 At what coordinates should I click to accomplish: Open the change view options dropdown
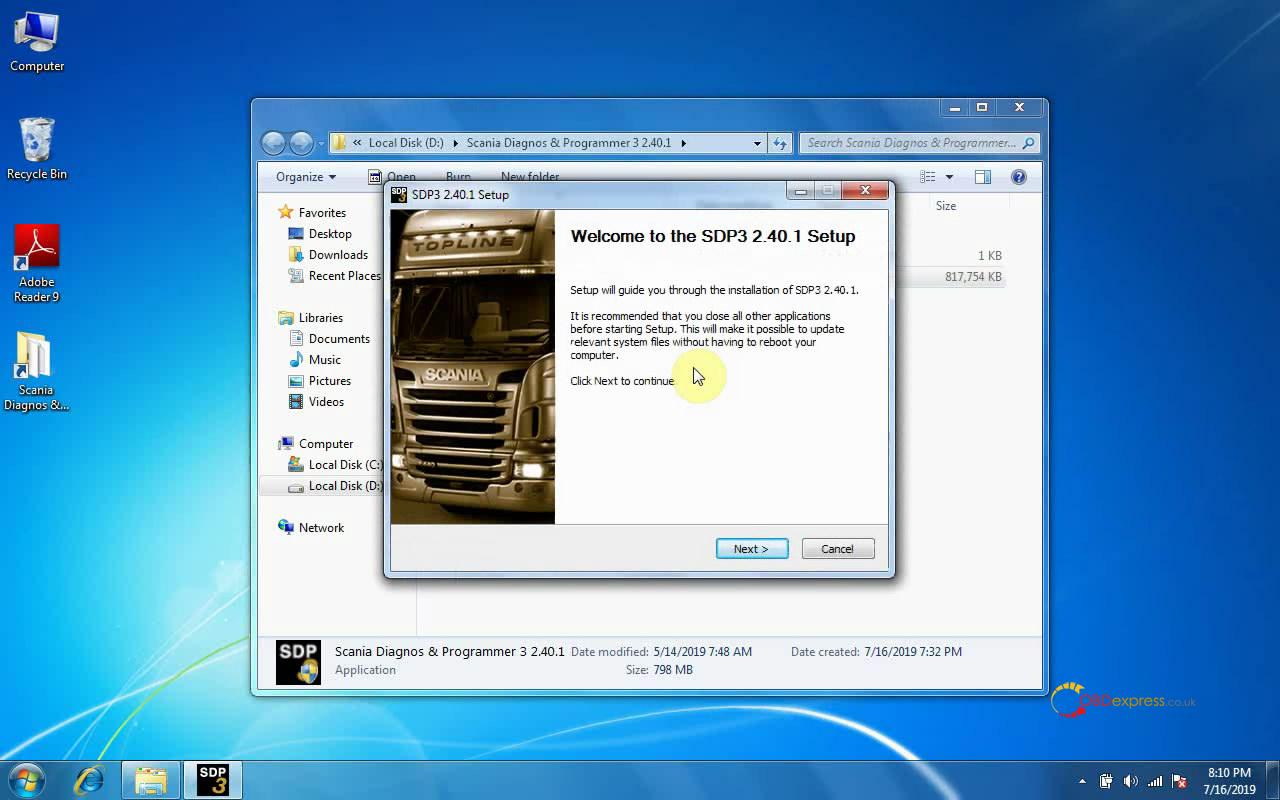[x=949, y=177]
